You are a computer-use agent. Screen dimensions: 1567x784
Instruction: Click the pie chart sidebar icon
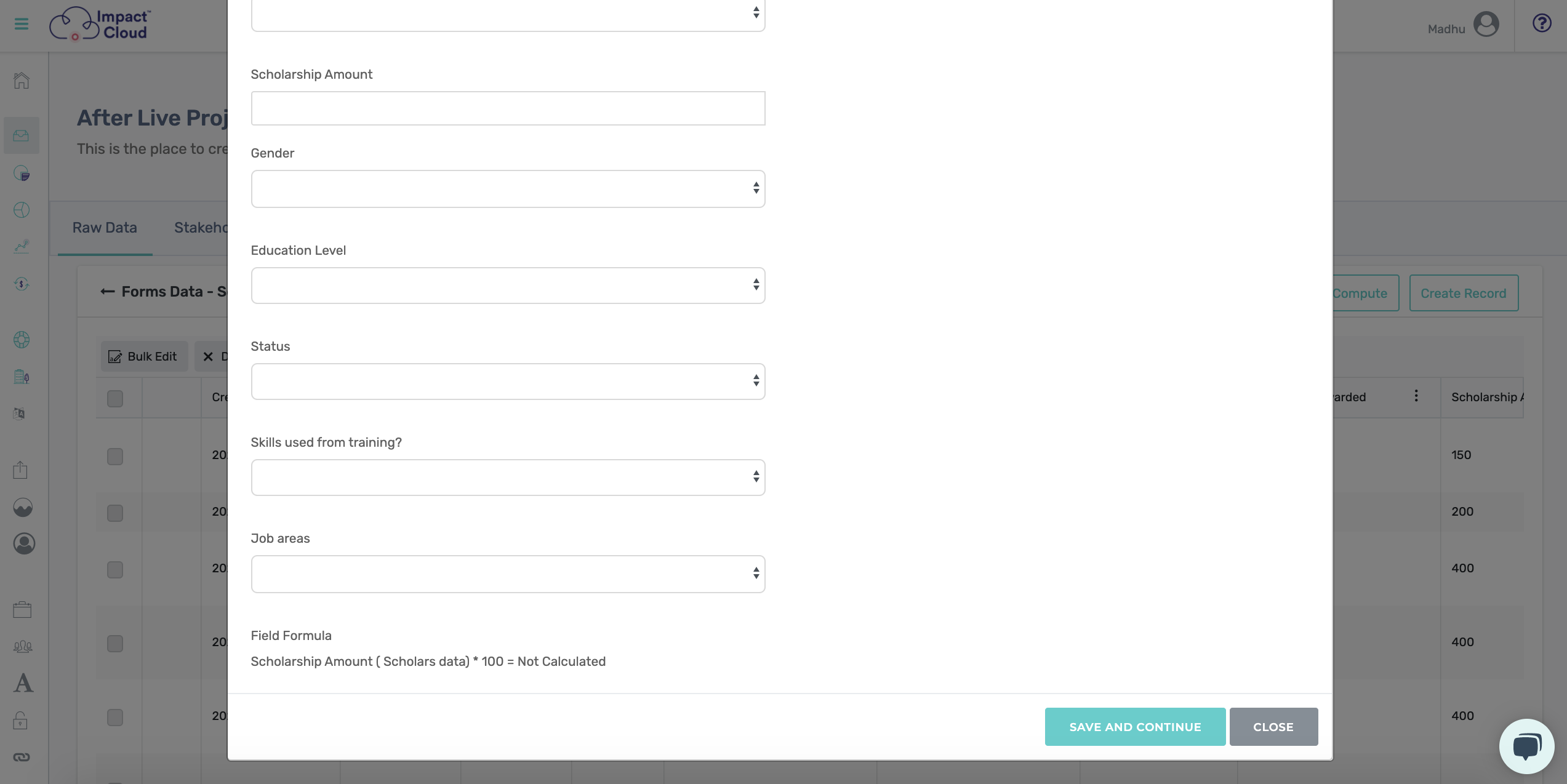click(x=22, y=210)
